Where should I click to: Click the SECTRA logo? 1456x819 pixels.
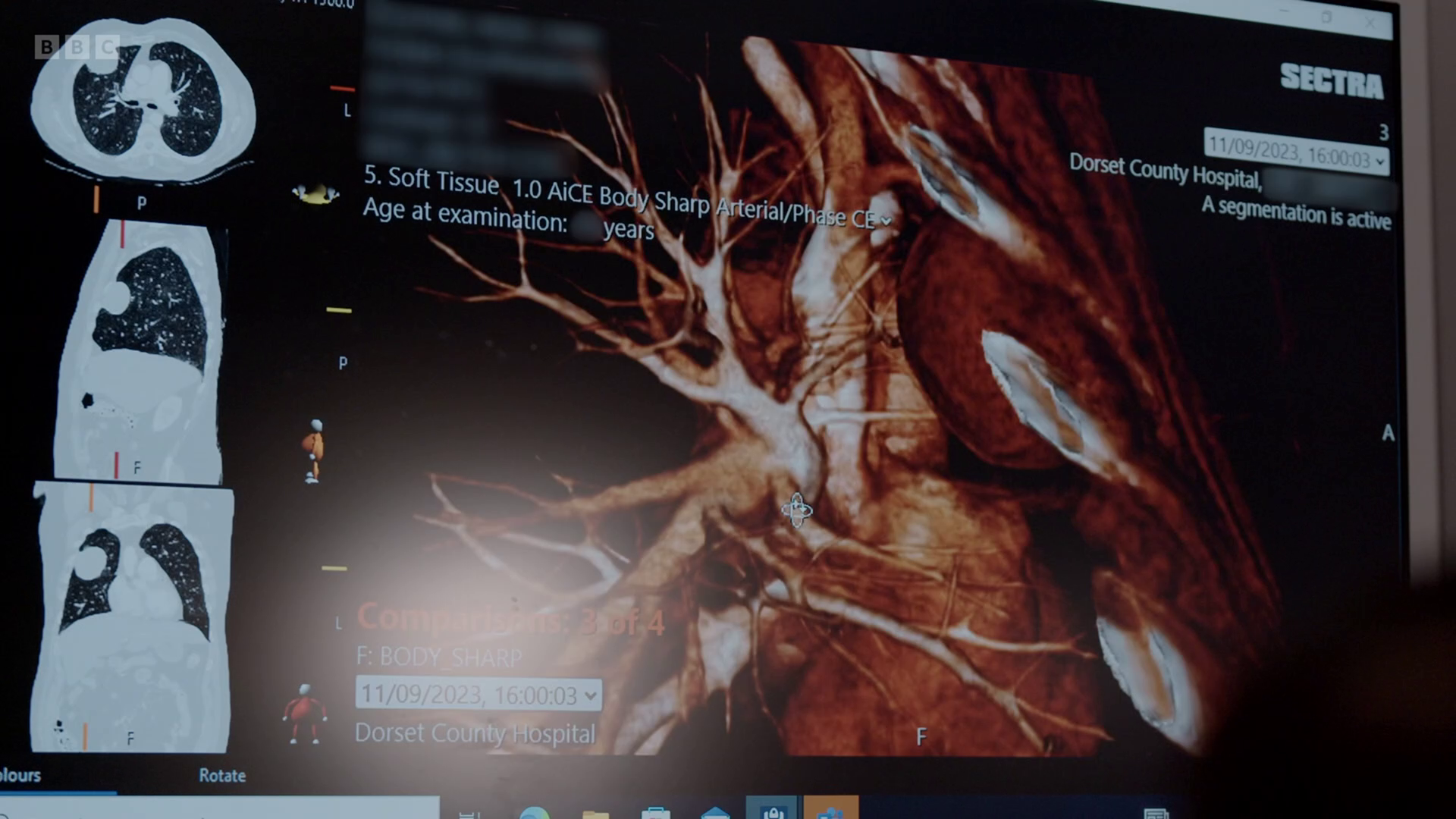pos(1331,80)
